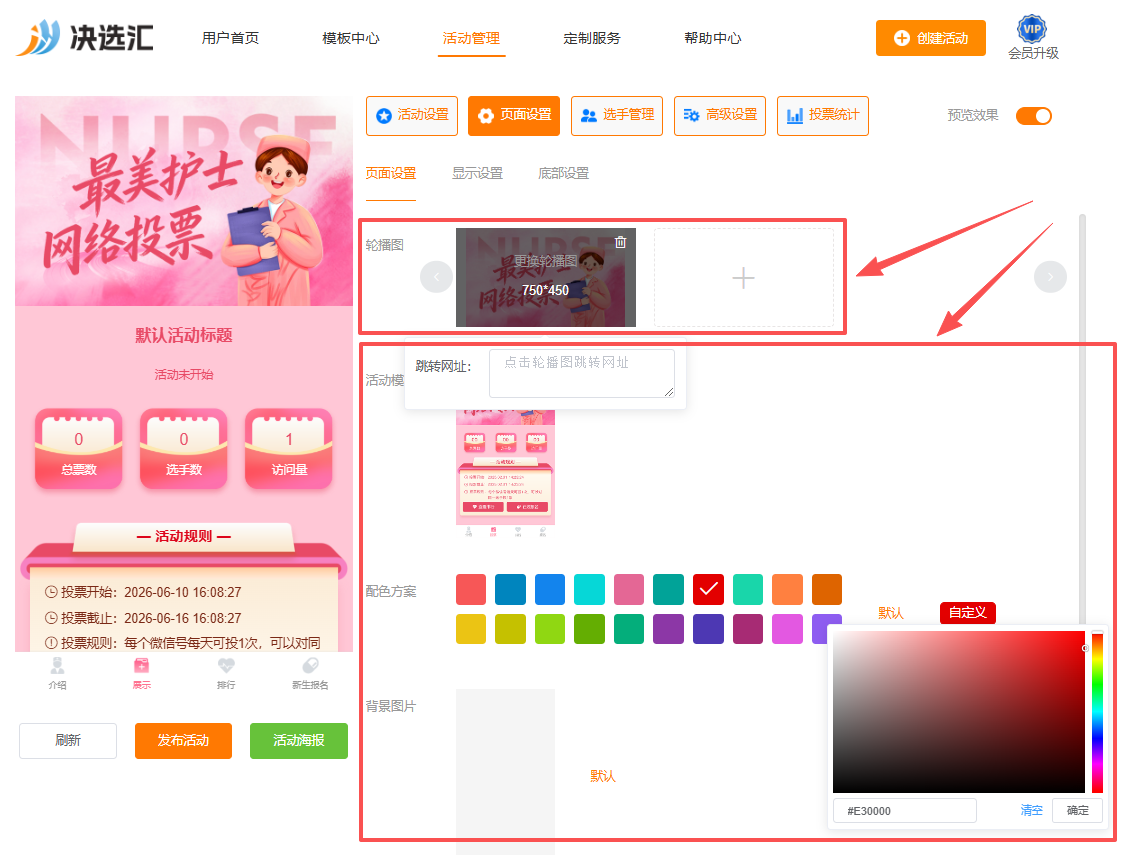Viewport: 1138px width, 855px height.
Task: Click the 活动规则 header banner
Action: pyautogui.click(x=184, y=536)
